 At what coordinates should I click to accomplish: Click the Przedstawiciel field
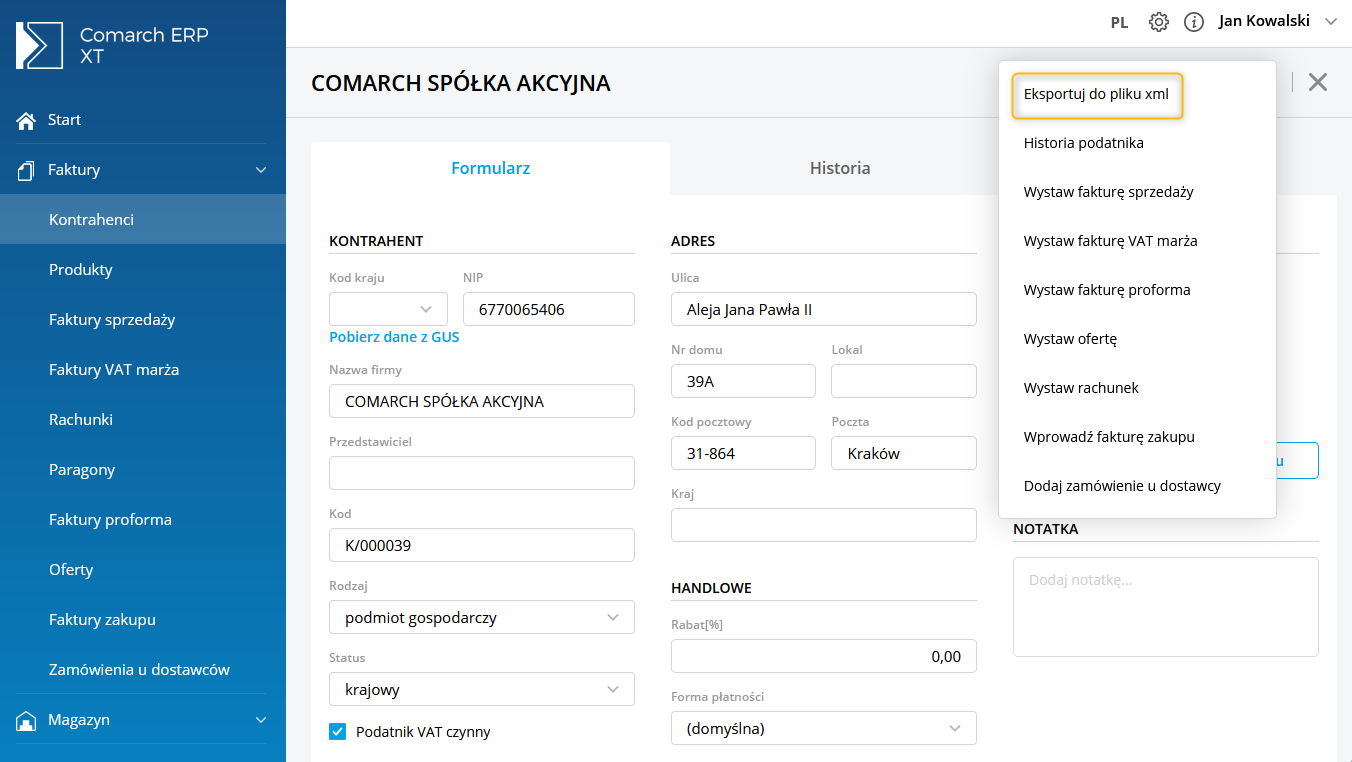[482, 473]
